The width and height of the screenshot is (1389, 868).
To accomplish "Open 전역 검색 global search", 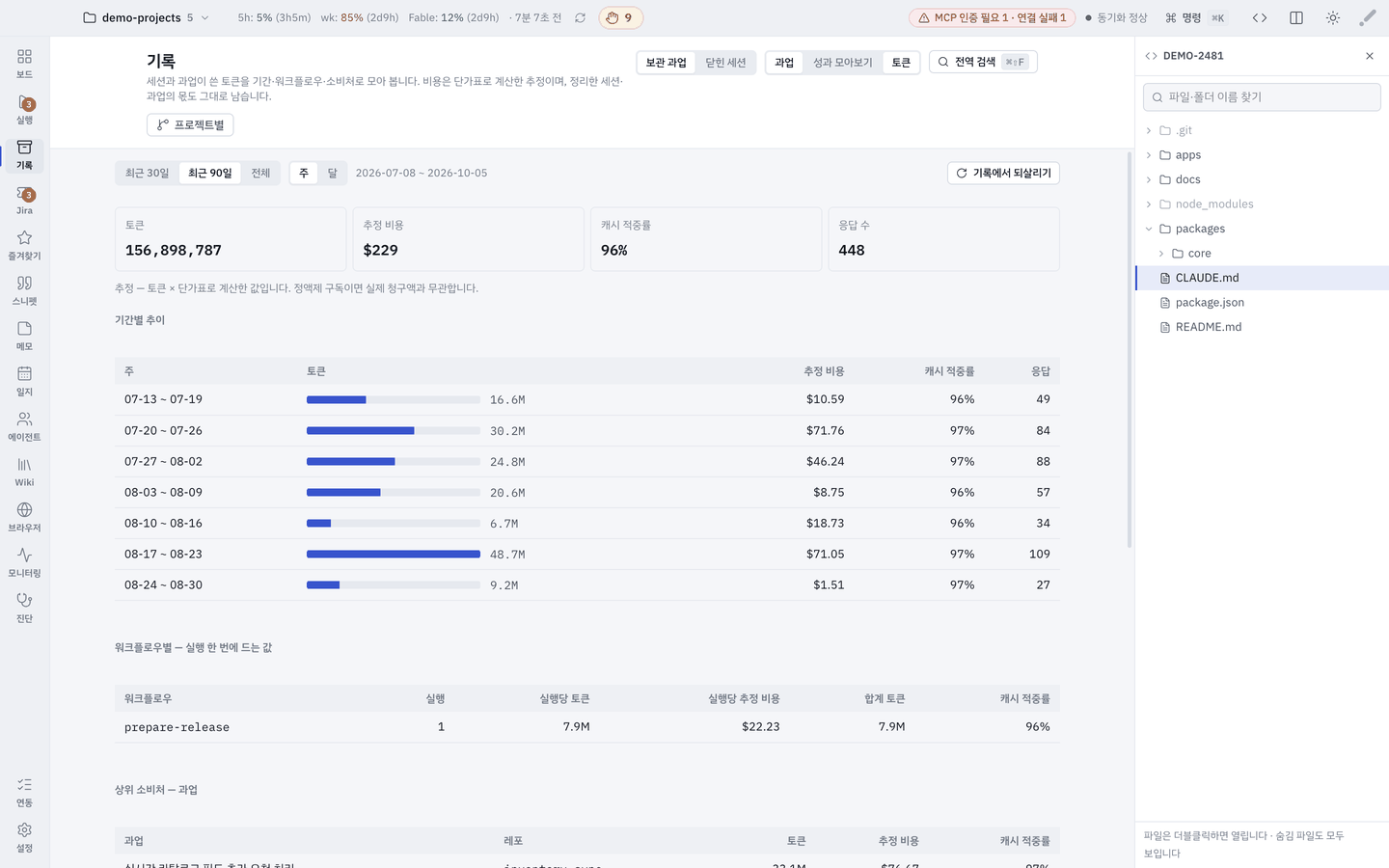I will pos(983,62).
